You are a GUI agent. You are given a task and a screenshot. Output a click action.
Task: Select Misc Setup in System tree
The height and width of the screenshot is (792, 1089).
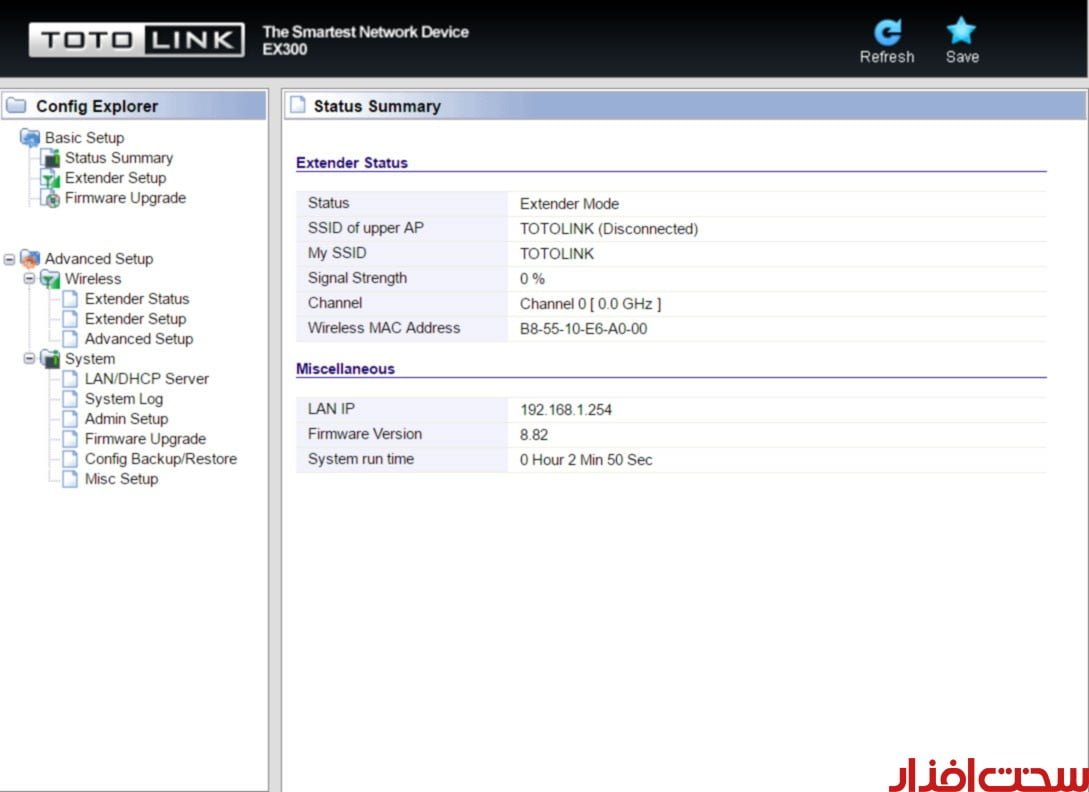tap(121, 479)
